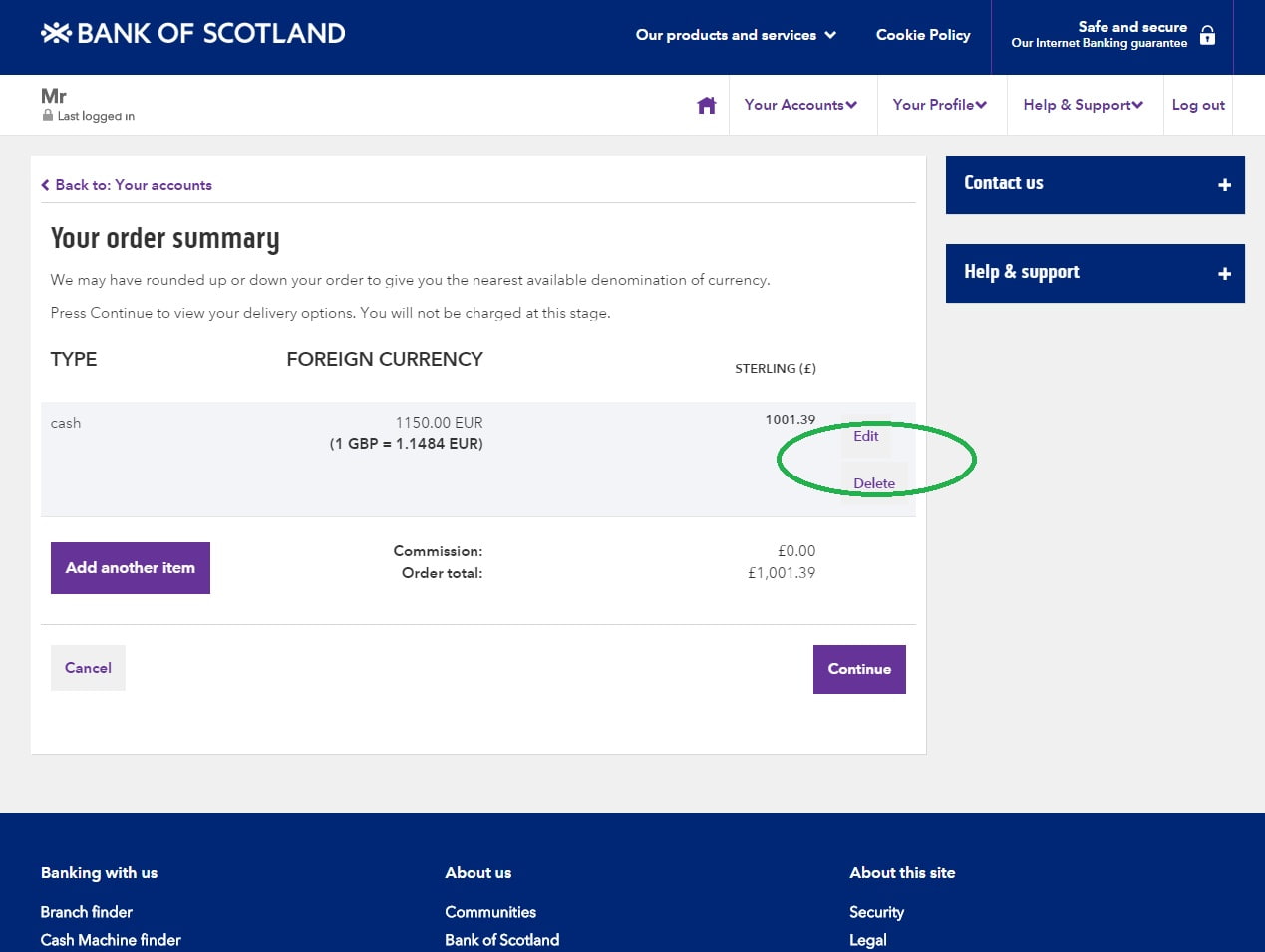Screen dimensions: 1265x952
Task: Select the 1150.00 EUR amount text
Action: (x=439, y=423)
